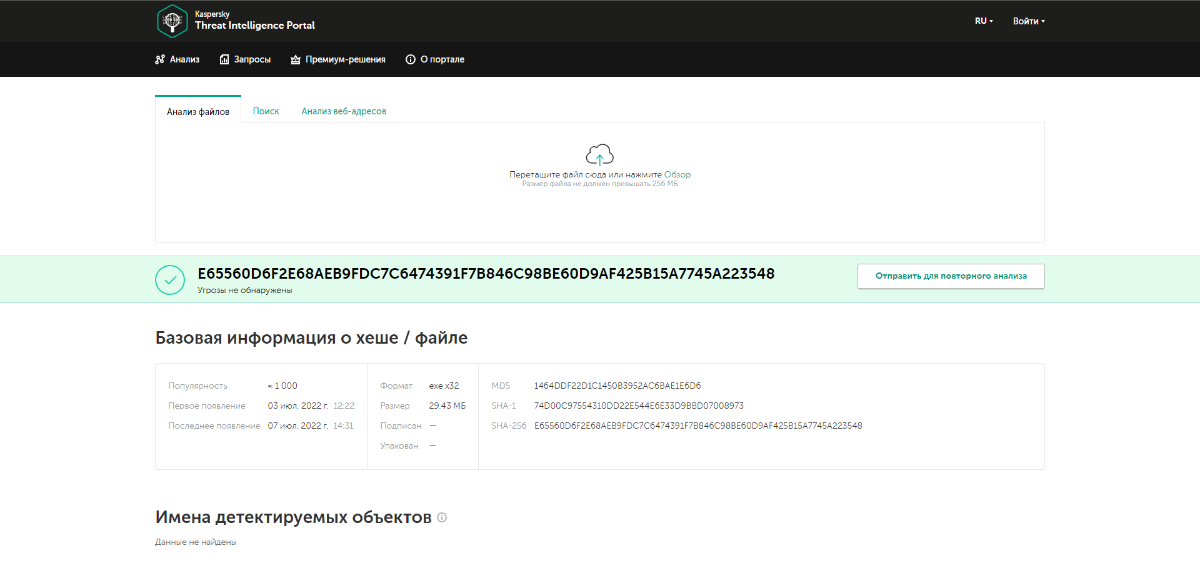Open the RU language dropdown

coord(984,21)
